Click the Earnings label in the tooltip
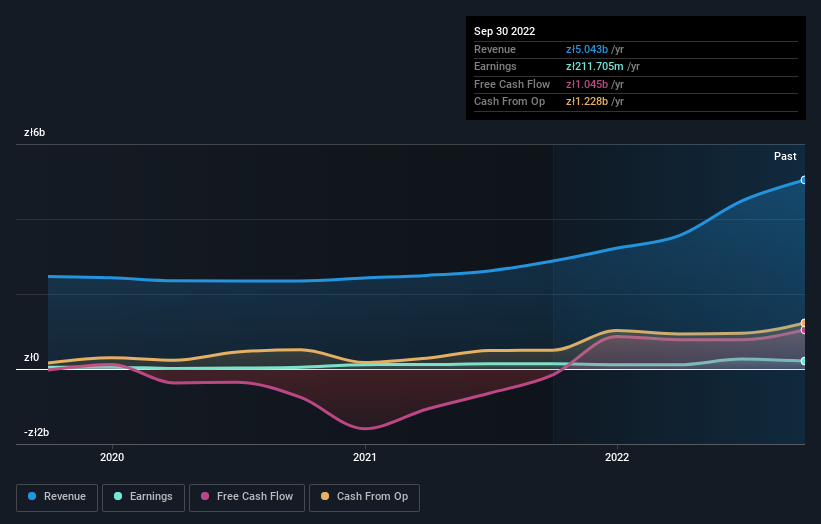 click(x=495, y=66)
